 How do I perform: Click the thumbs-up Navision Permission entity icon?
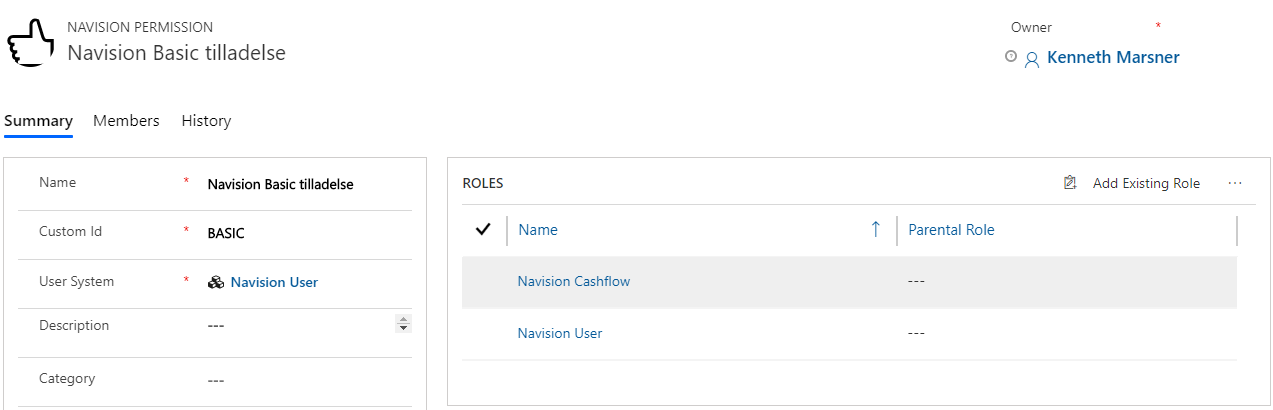[x=31, y=43]
